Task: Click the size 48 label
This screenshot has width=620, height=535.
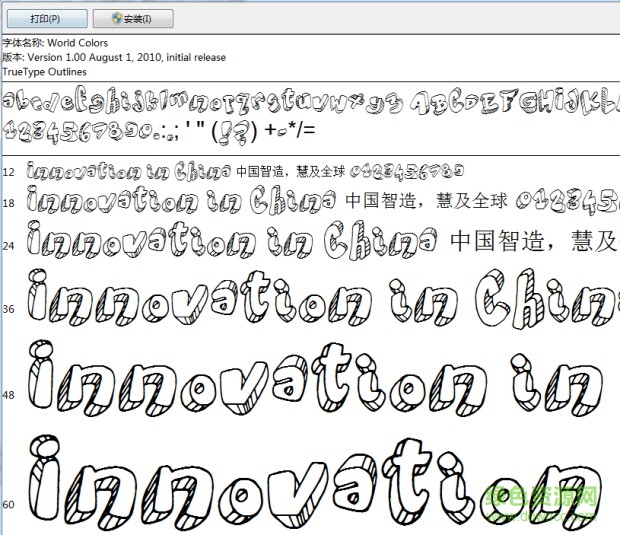Action: 8,395
